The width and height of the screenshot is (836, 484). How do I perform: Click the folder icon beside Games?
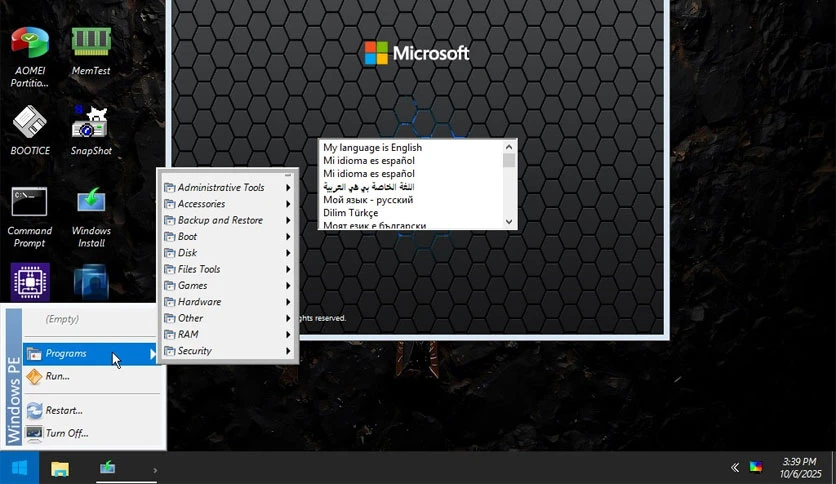[170, 286]
